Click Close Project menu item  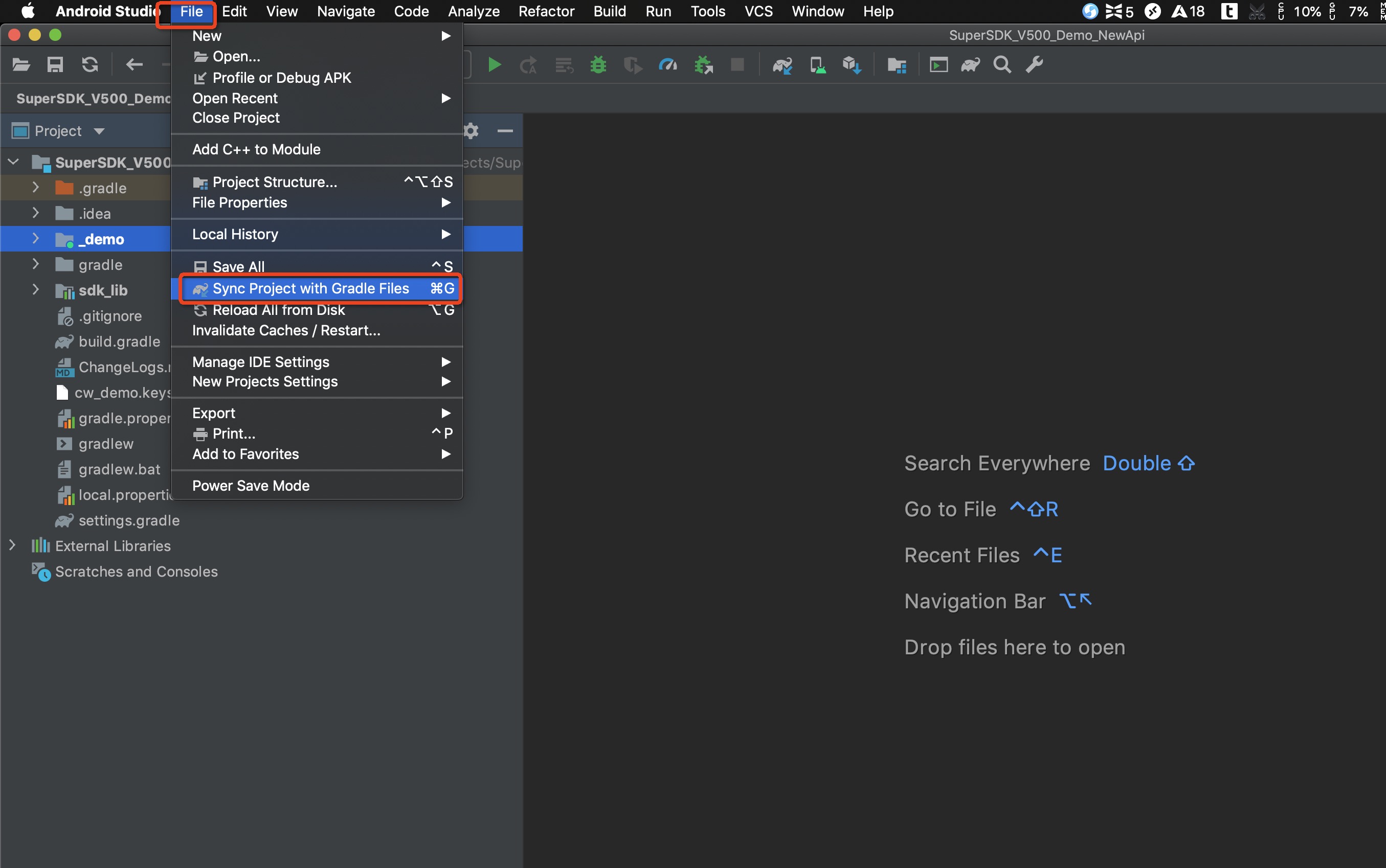(317, 118)
